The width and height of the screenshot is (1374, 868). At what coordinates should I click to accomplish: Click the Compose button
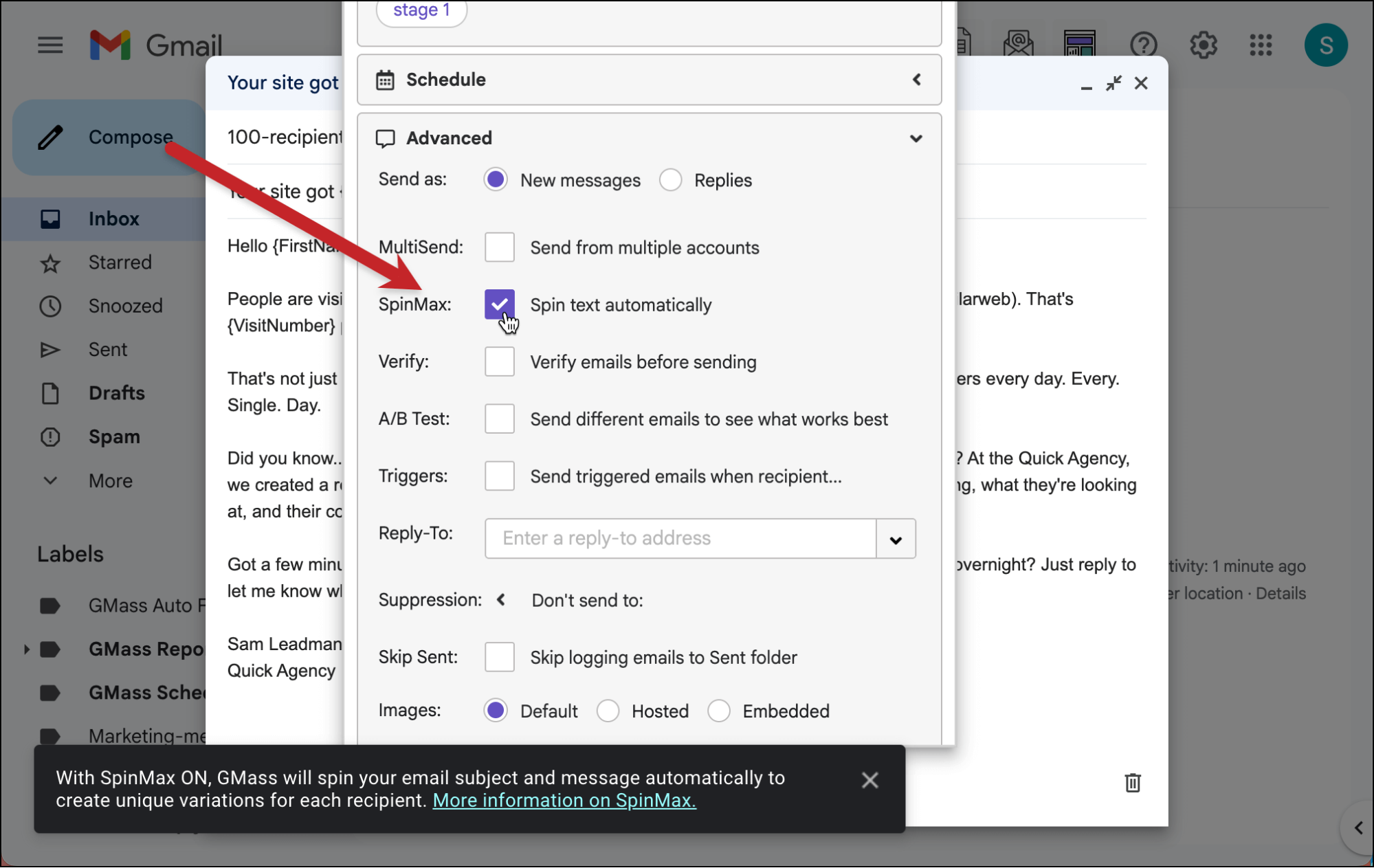[109, 137]
